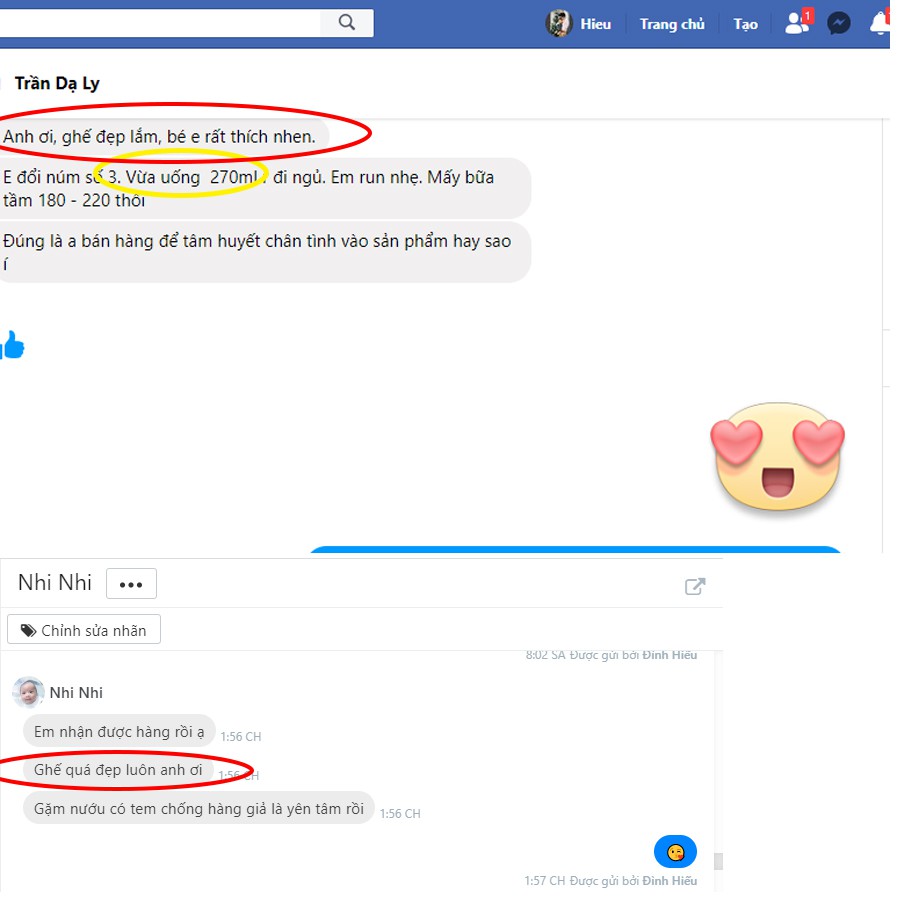Select message 'Anh ơi, ghế đẹp lắm'

pos(164,137)
